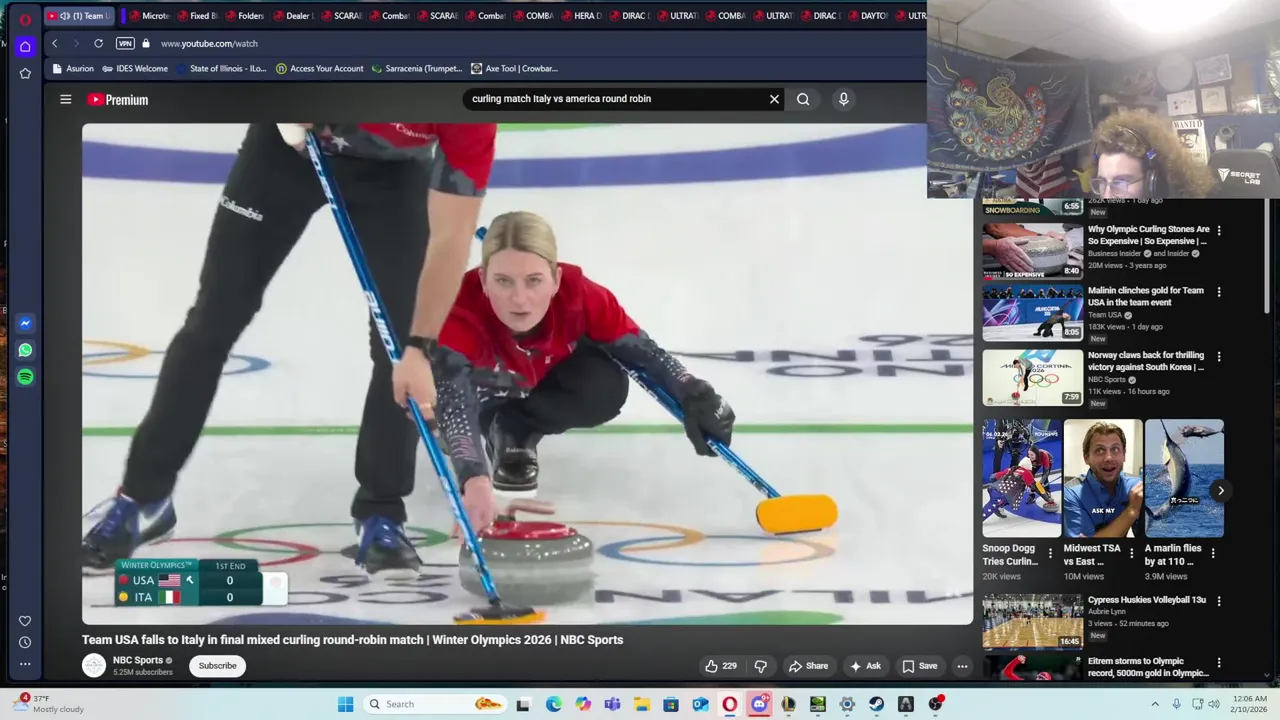Toggle Opera VPN badge in address bar

click(125, 43)
